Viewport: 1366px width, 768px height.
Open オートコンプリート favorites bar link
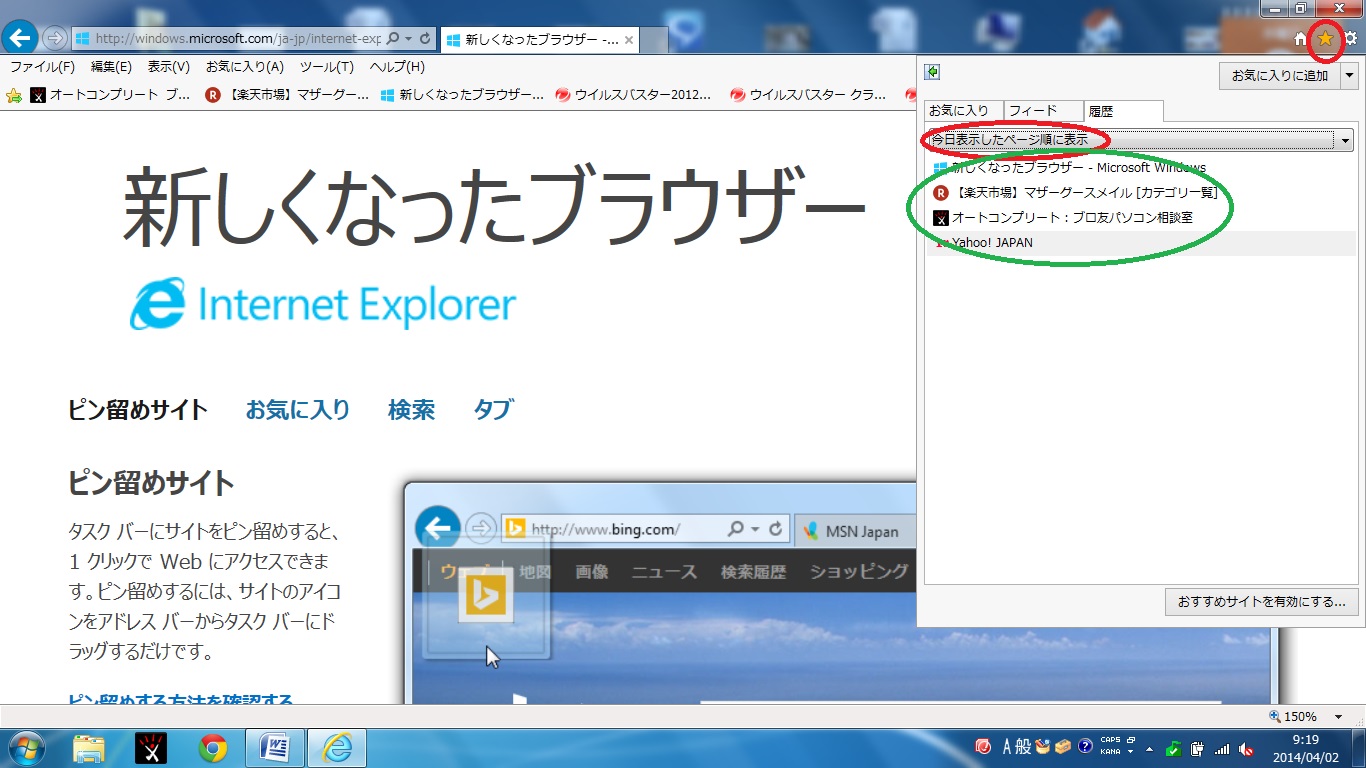(x=111, y=95)
